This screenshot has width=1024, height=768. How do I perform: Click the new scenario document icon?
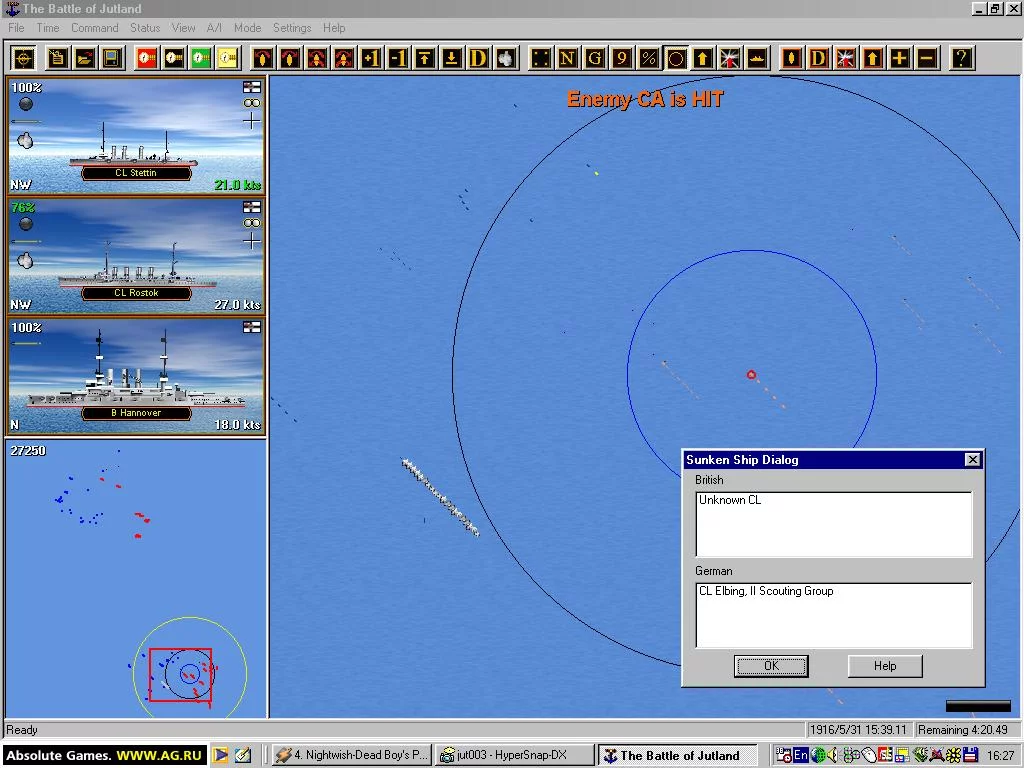[x=57, y=58]
